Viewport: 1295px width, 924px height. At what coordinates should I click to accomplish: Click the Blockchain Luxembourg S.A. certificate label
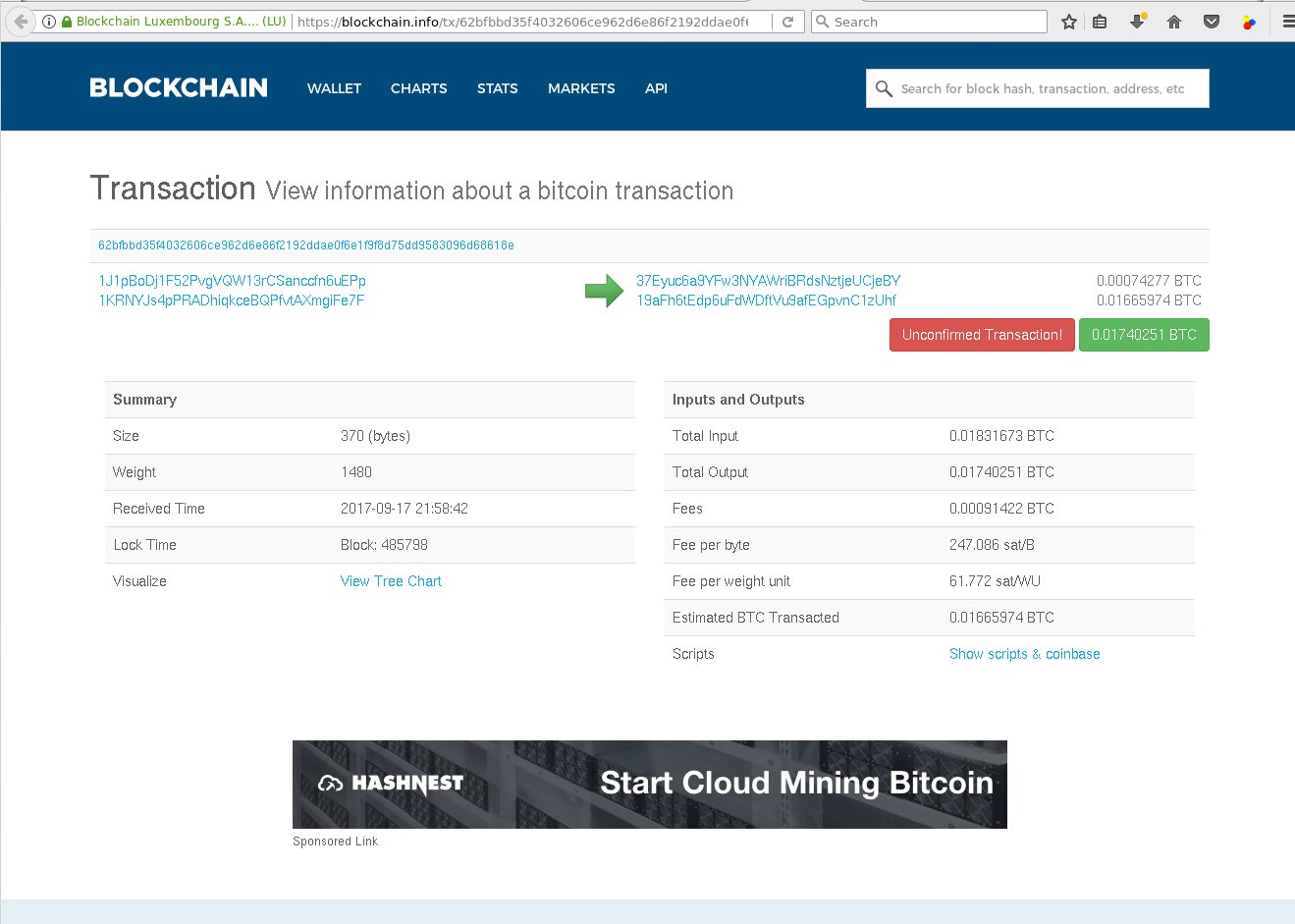(x=181, y=21)
